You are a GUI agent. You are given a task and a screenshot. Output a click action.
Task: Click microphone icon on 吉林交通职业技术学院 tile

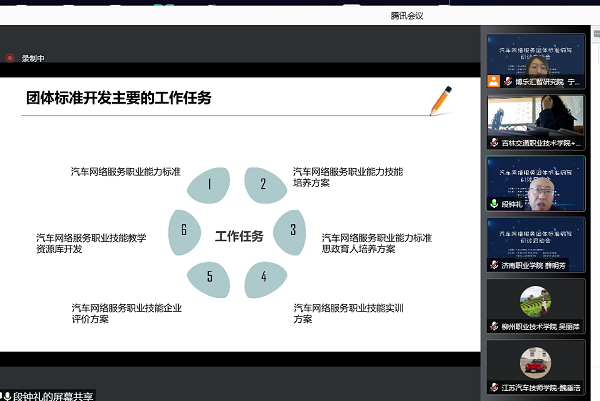pos(493,143)
